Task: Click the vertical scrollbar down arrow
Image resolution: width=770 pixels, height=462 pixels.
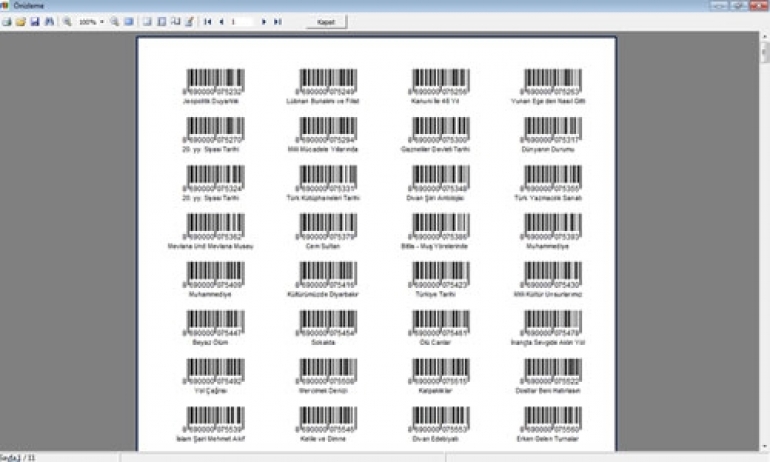Action: tap(765, 446)
